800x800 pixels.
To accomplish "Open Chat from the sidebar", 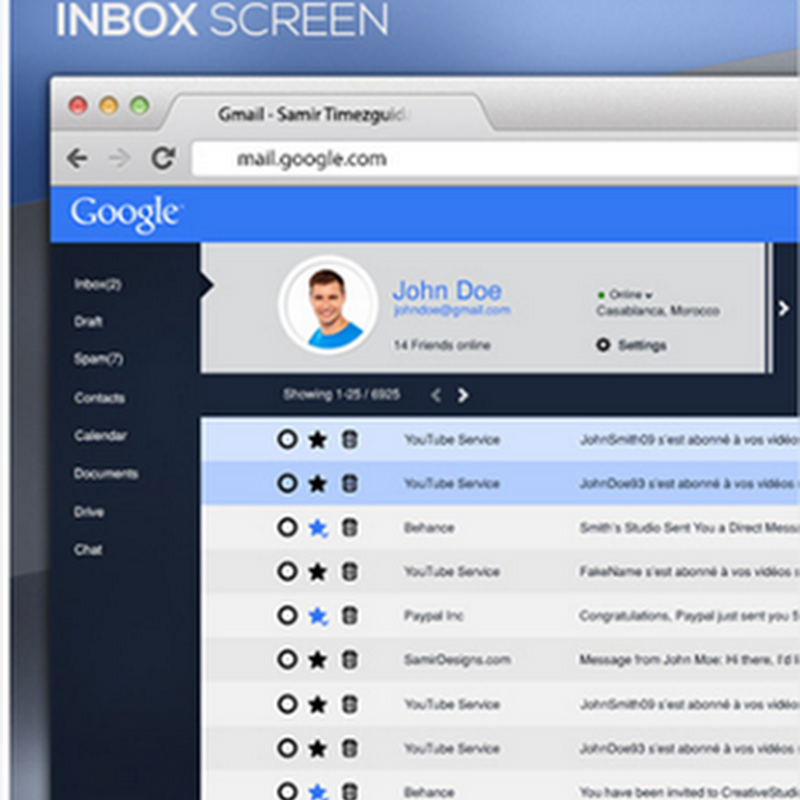I will point(88,549).
